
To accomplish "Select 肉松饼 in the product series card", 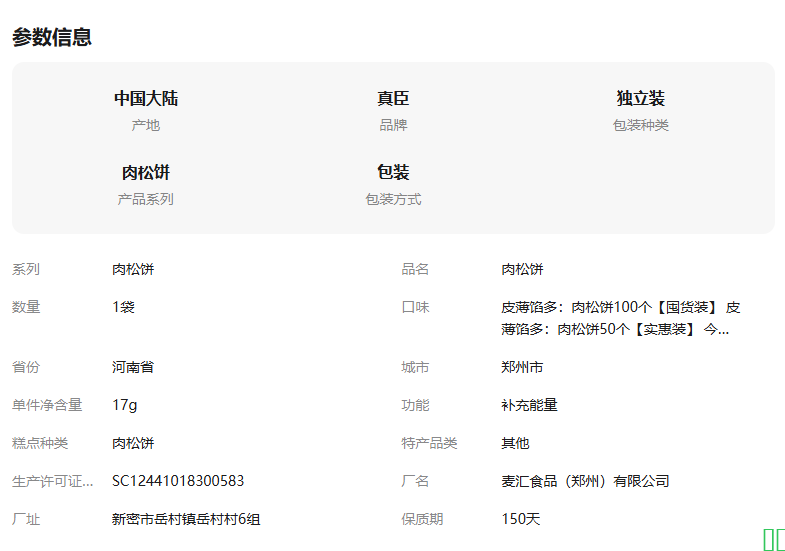I will [146, 172].
